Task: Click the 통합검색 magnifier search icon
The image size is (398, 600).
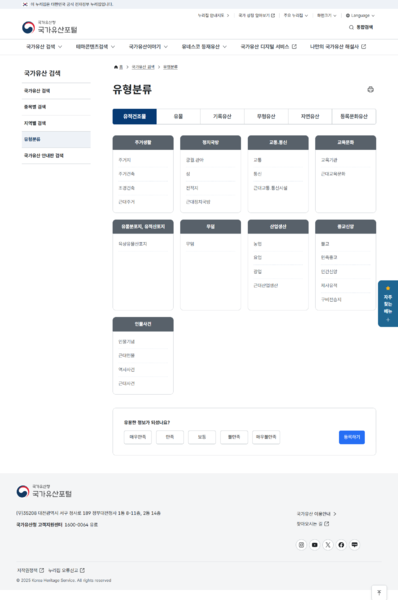Action: (x=351, y=27)
